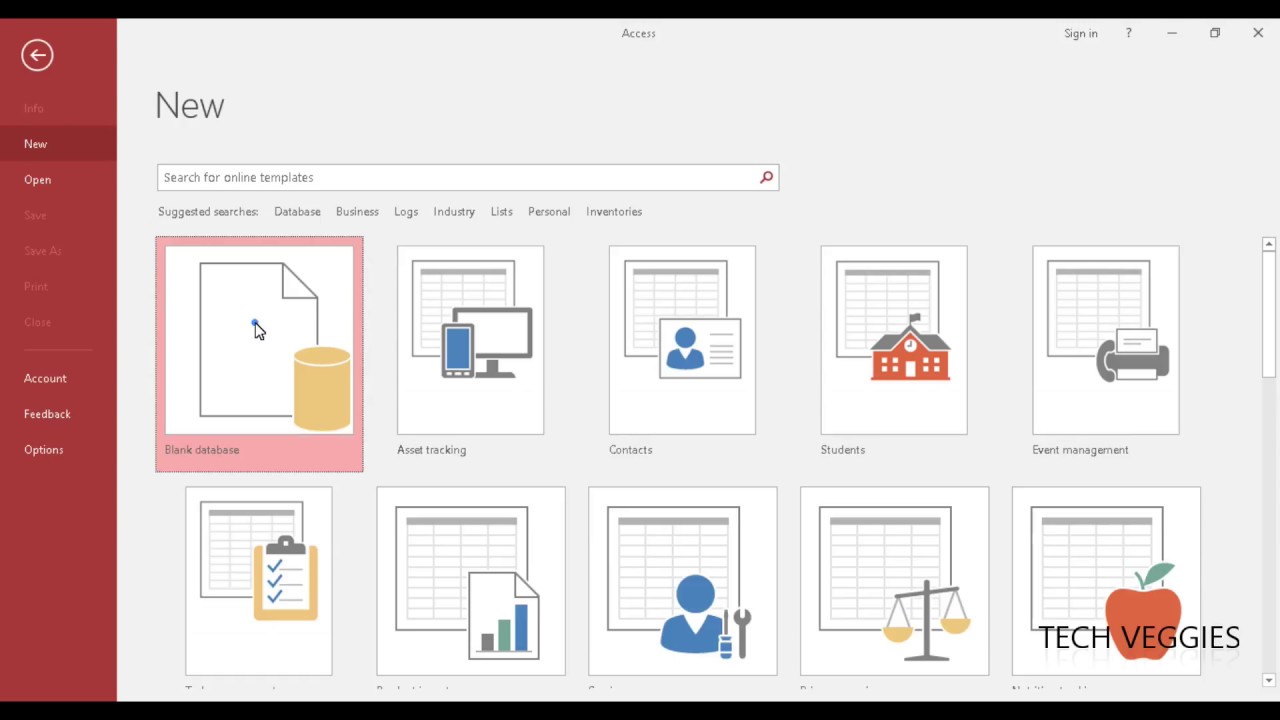The width and height of the screenshot is (1280, 720).
Task: Select the Event management template
Action: pos(1106,340)
